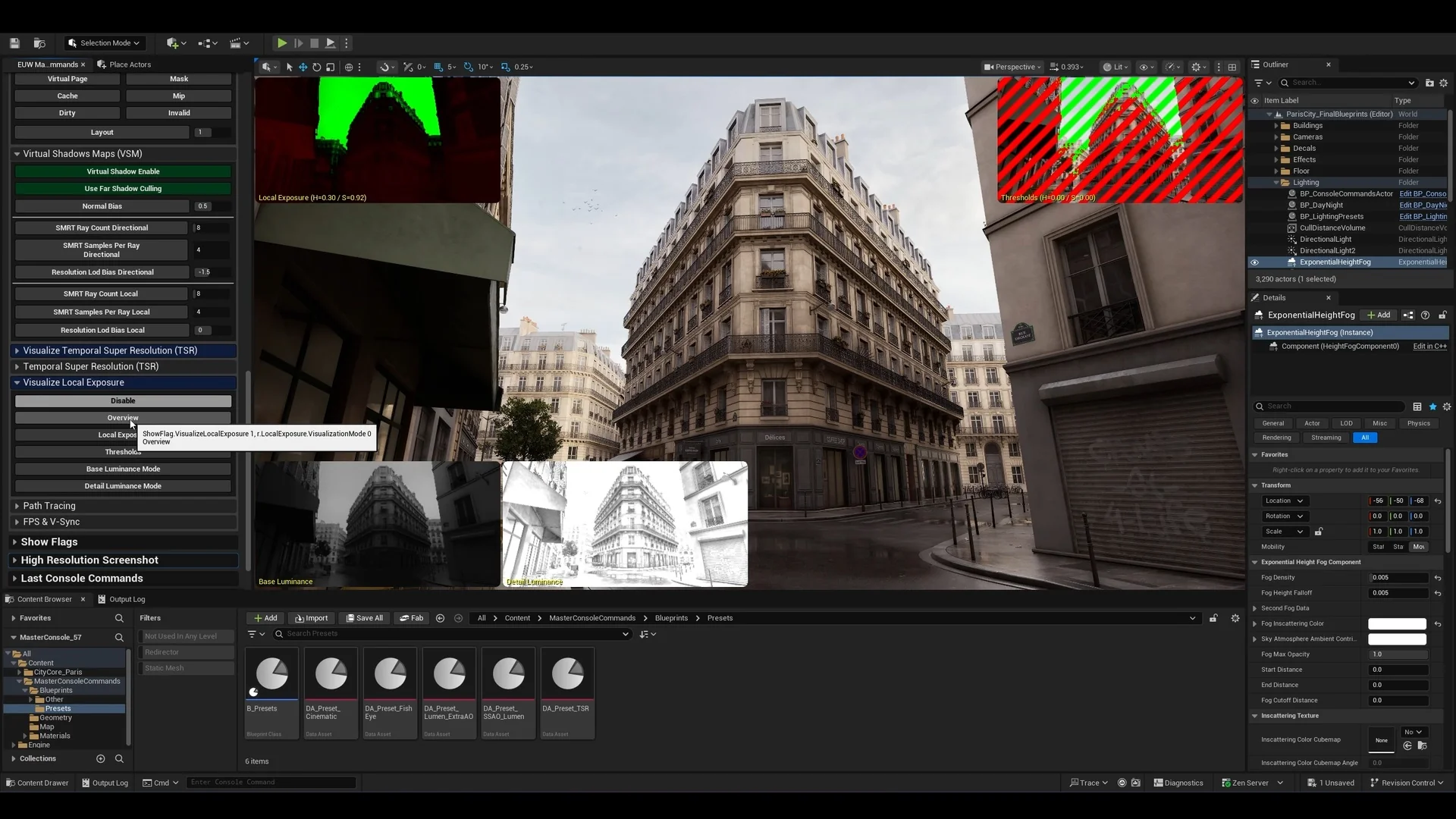
Task: Click the green Play button
Action: click(x=281, y=43)
